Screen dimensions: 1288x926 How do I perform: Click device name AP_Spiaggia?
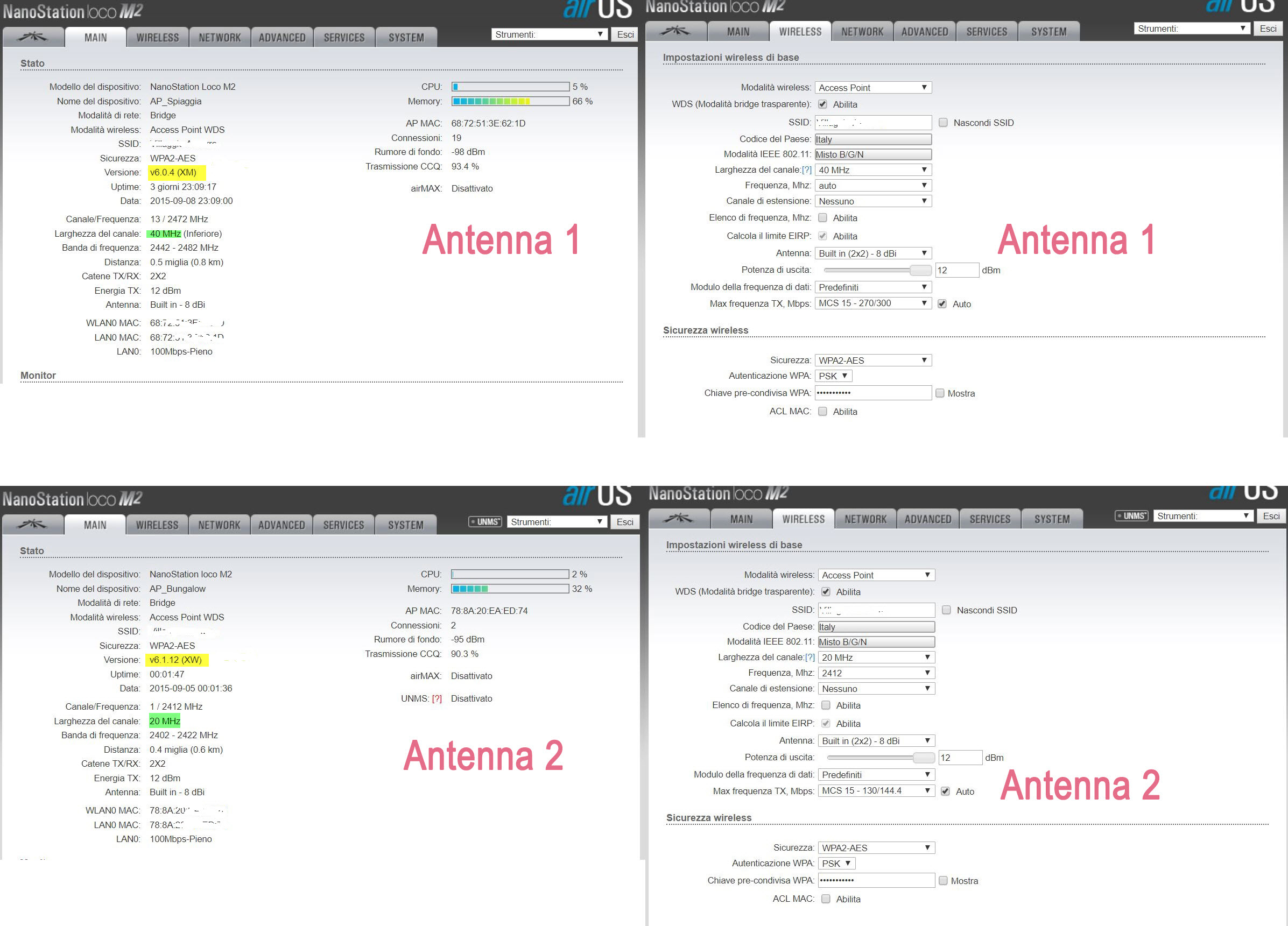pyautogui.click(x=175, y=101)
